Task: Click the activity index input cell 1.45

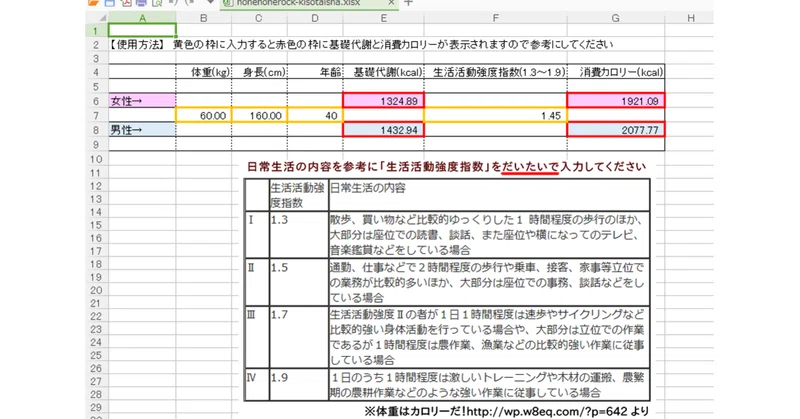Action: pyautogui.click(x=495, y=115)
